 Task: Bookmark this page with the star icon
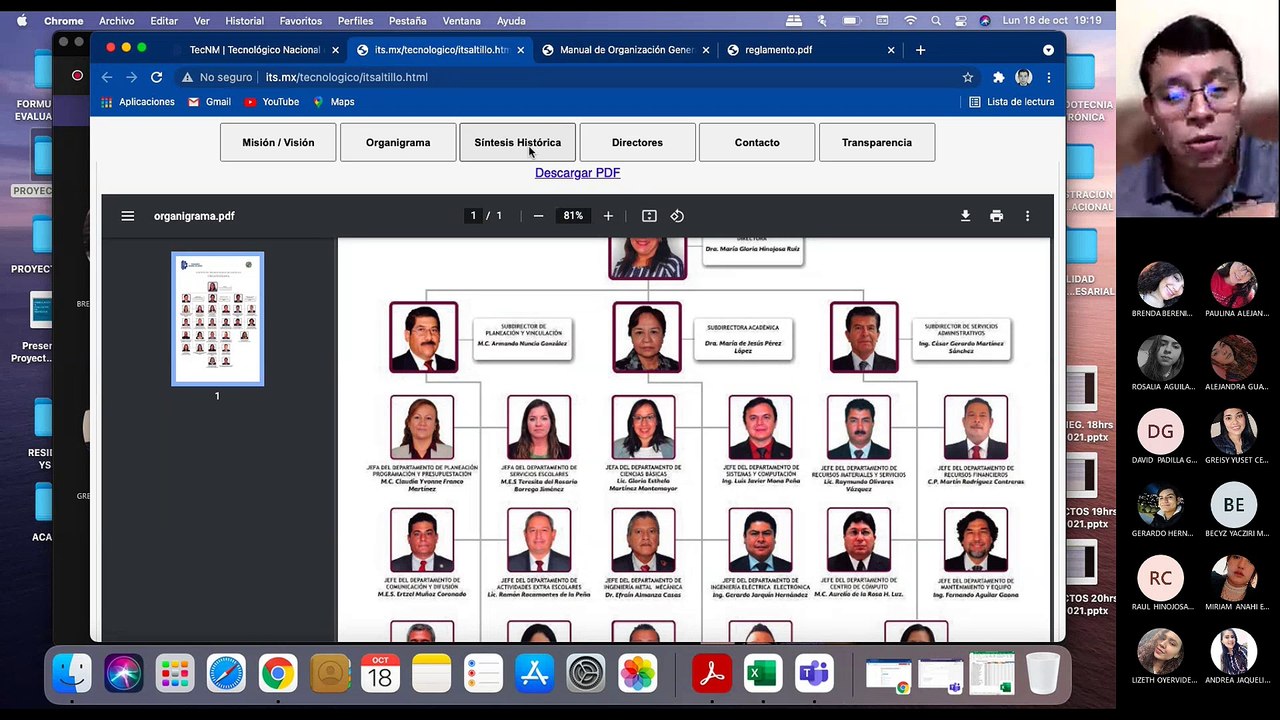coord(968,77)
